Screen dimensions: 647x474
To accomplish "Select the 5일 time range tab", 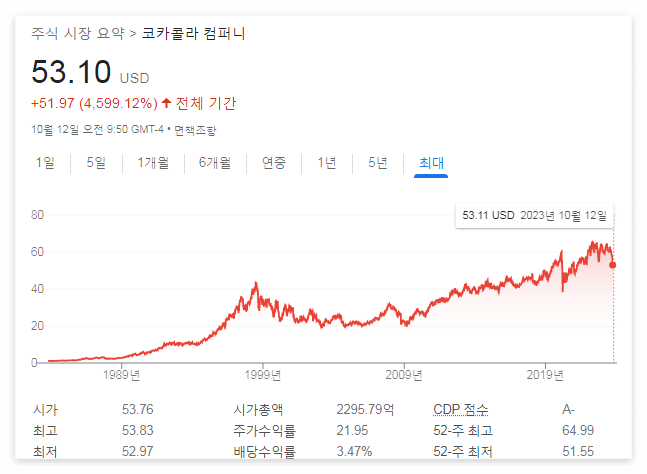I will coord(96,163).
